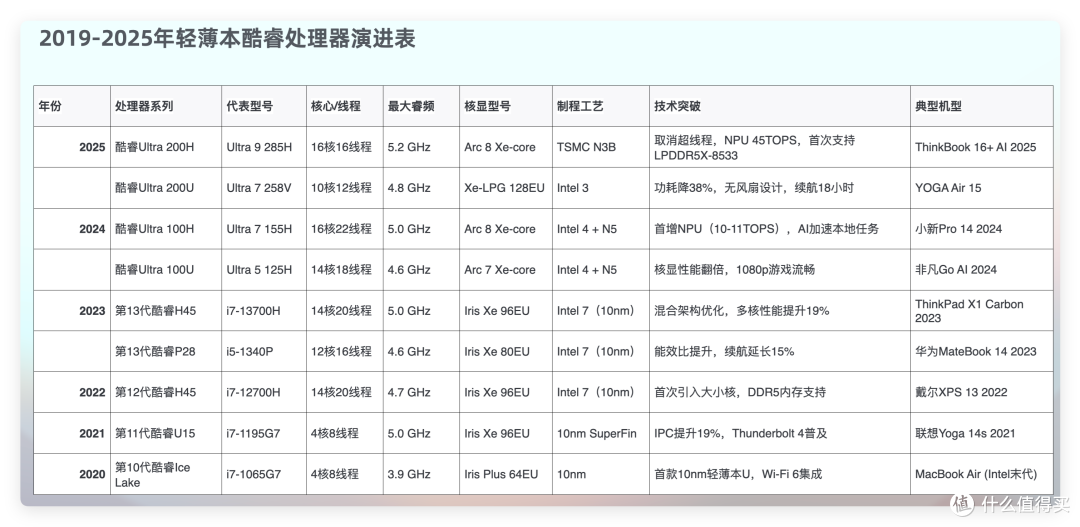
Task: Select the Xe-LPG 128EU cell
Action: point(506,187)
